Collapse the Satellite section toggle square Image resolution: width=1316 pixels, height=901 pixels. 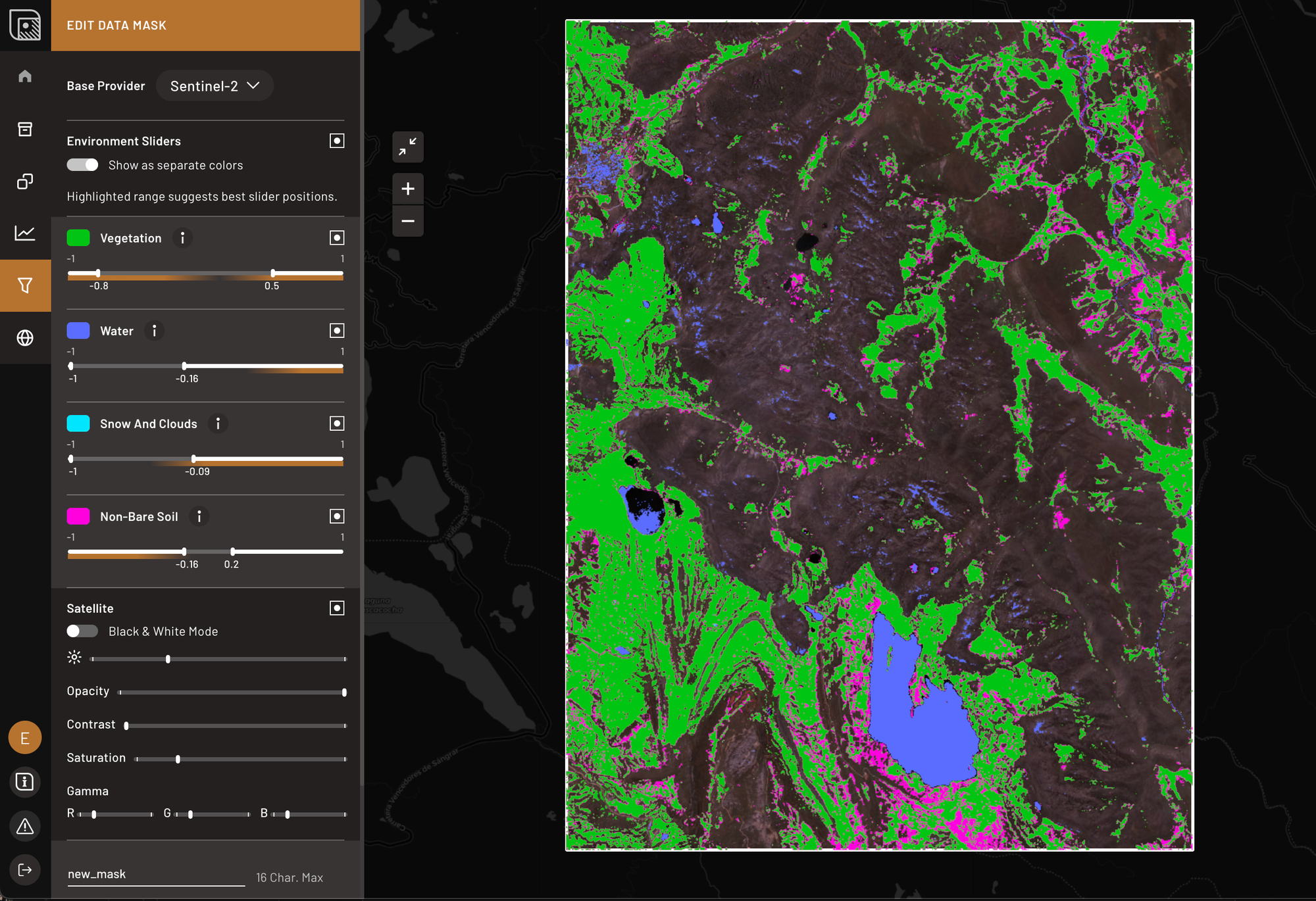[x=337, y=608]
